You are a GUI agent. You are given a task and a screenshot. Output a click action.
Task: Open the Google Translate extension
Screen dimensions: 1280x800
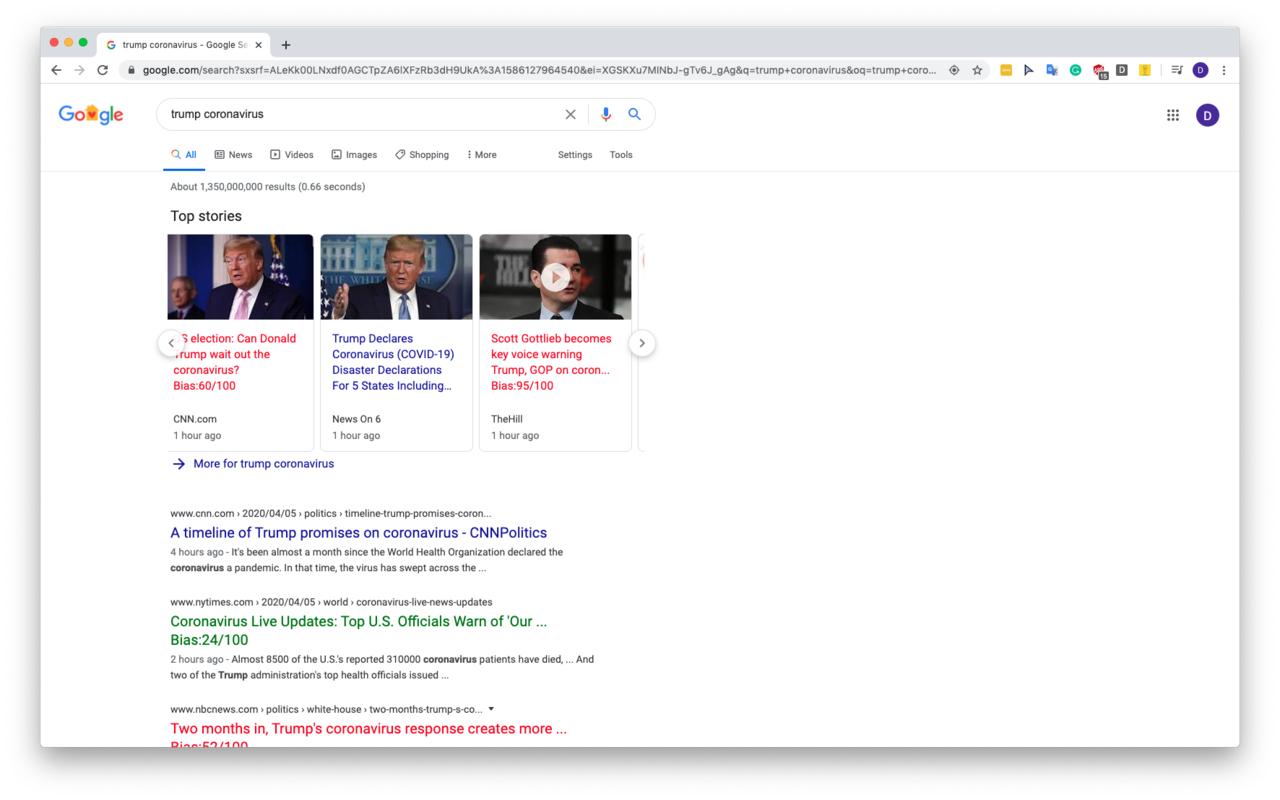pos(1052,70)
